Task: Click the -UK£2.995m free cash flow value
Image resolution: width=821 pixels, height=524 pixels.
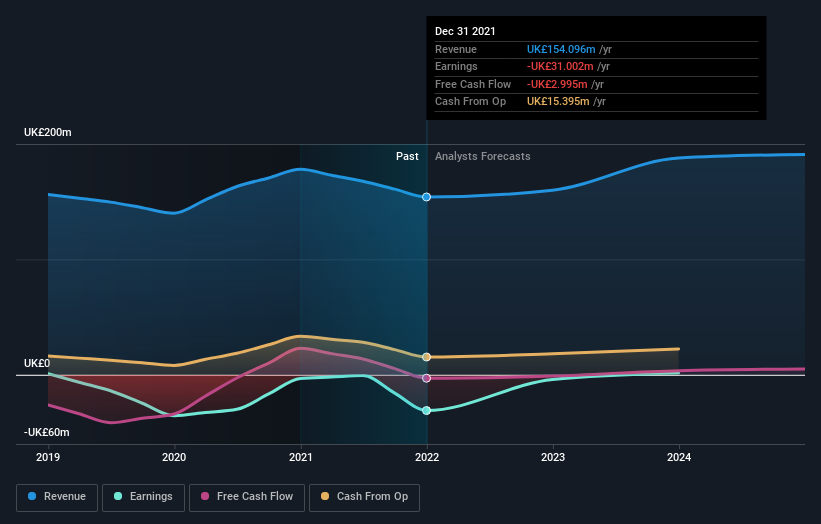Action: [x=557, y=84]
